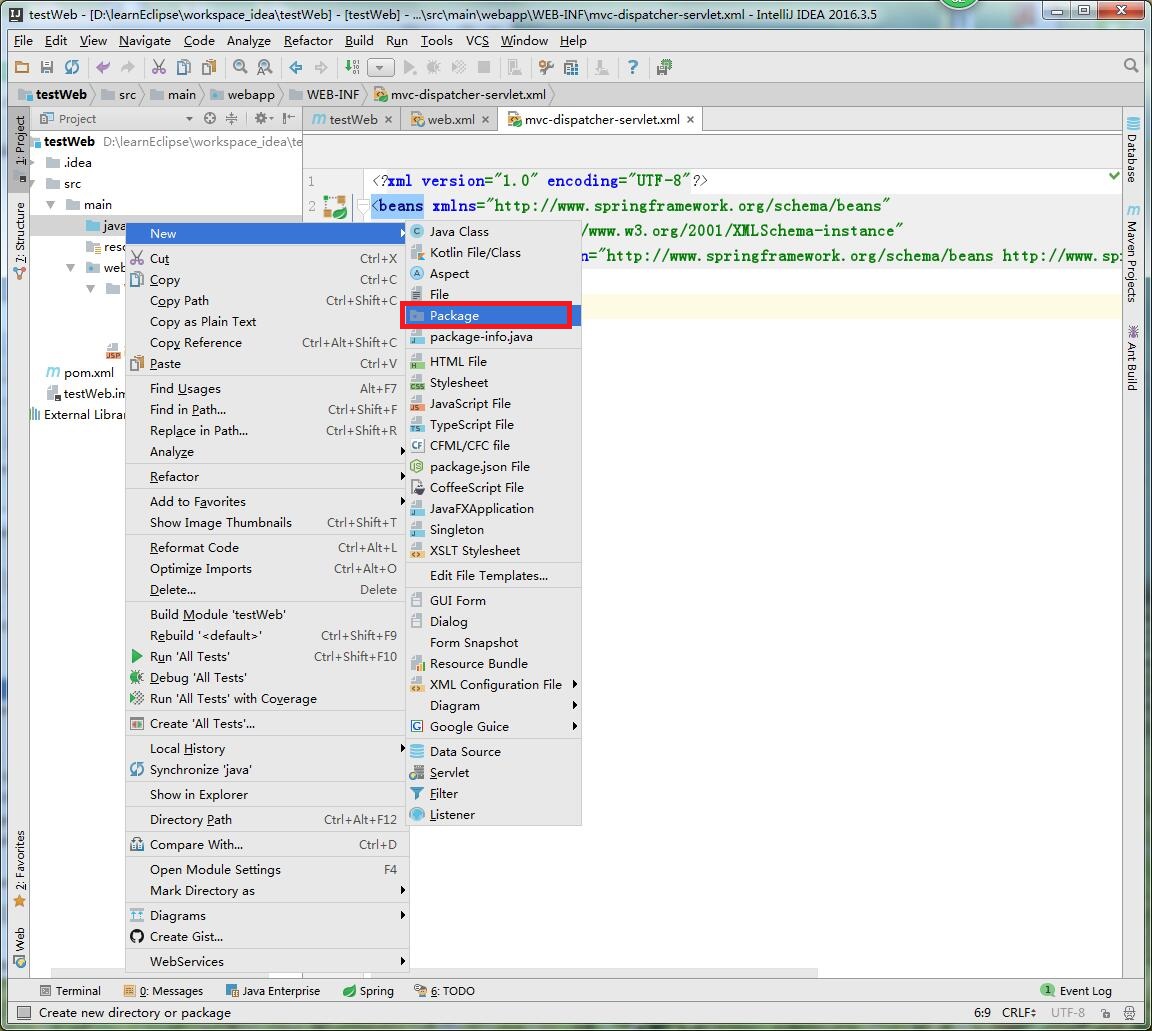Click the Replace toolbar icon
Viewport: 1152px width, 1031px height.
pos(265,68)
